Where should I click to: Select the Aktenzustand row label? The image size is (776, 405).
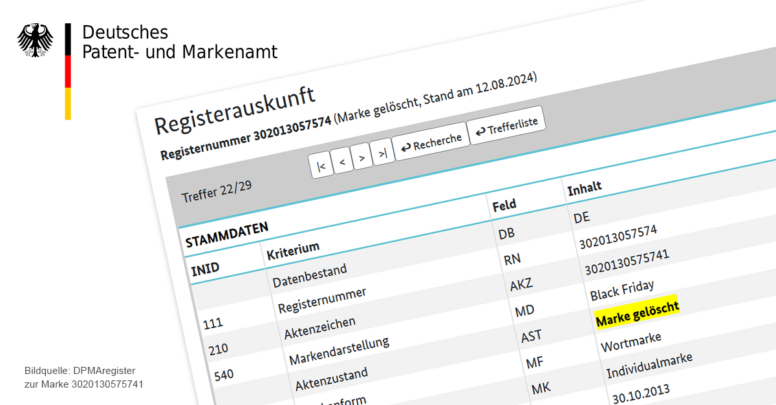click(332, 379)
